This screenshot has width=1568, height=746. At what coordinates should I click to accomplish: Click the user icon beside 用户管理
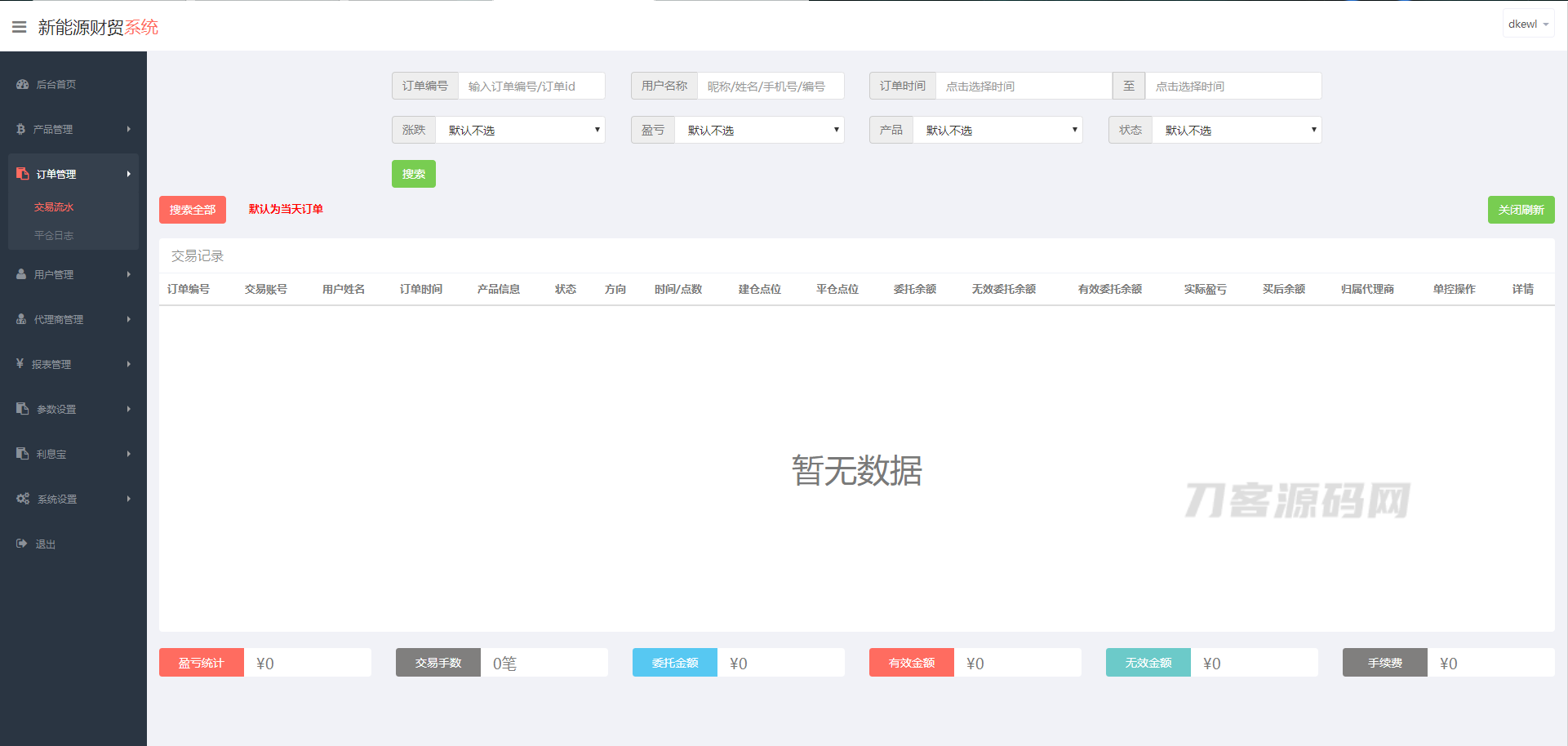21,274
